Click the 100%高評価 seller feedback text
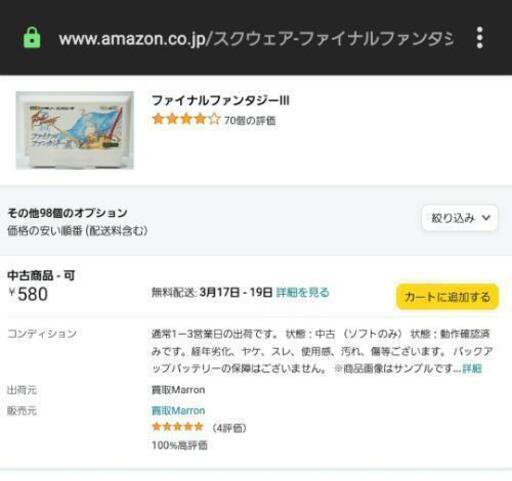This screenshot has height=481, width=512. pos(180,445)
